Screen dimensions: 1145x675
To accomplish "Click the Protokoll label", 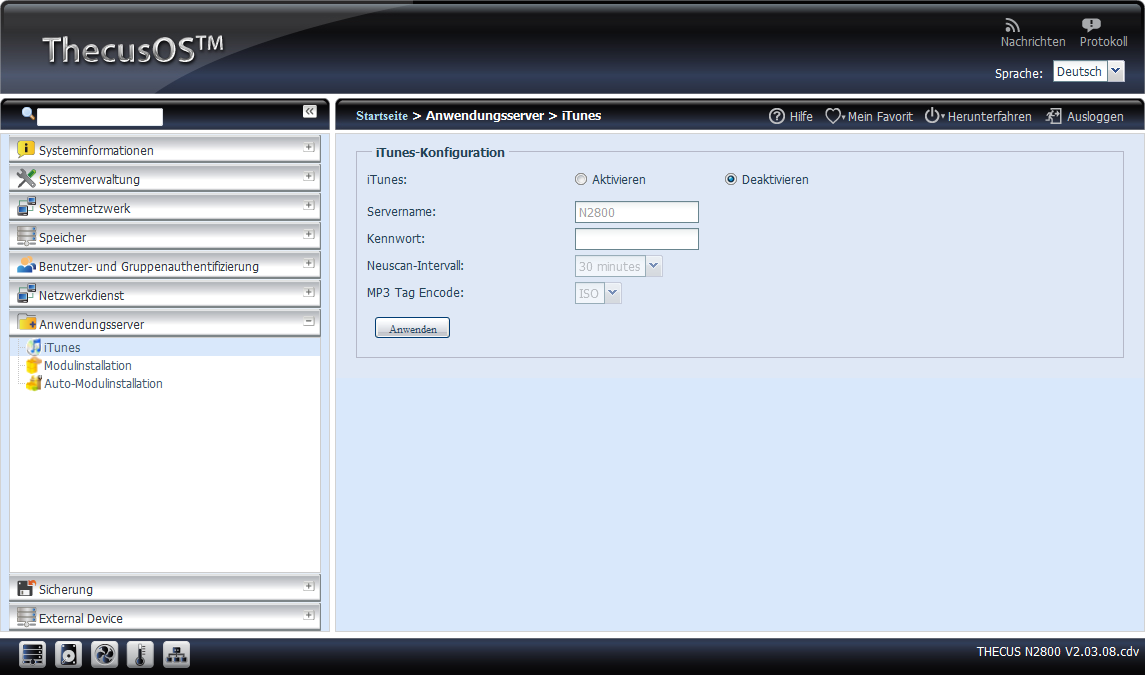I will 1103,42.
